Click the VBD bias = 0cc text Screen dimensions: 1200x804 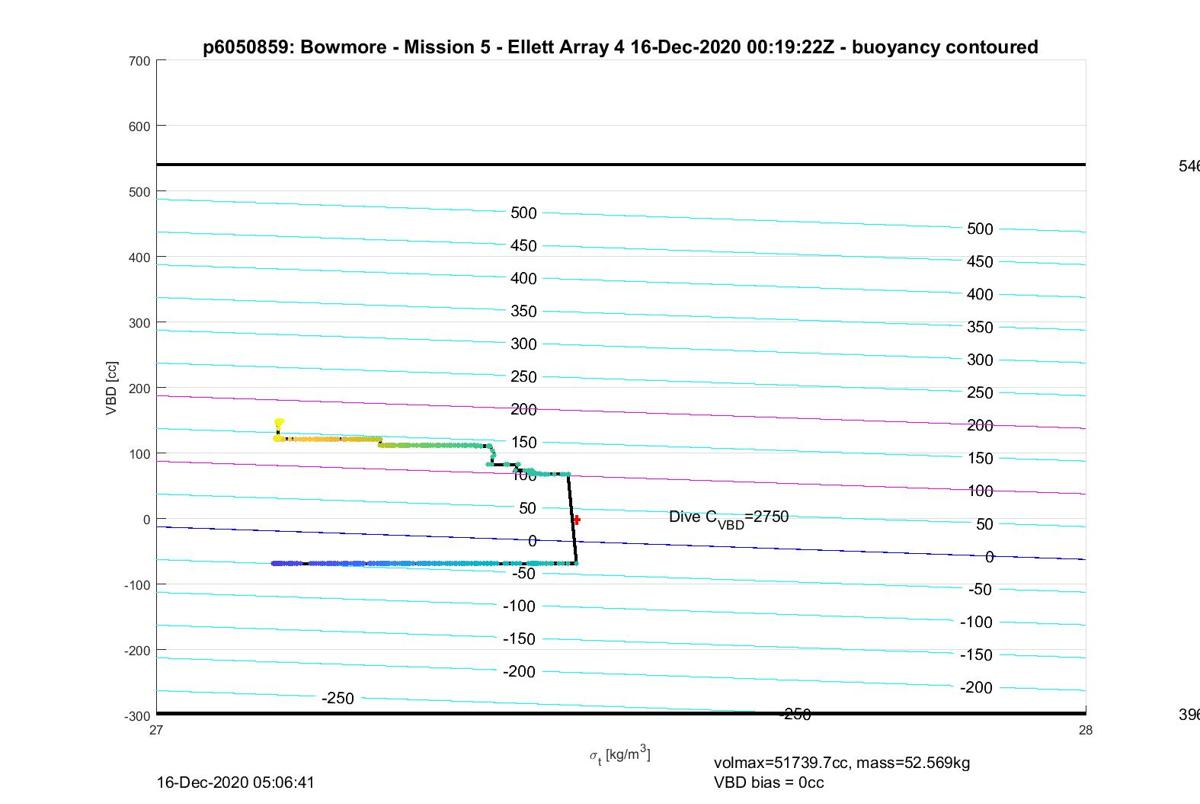click(x=769, y=782)
